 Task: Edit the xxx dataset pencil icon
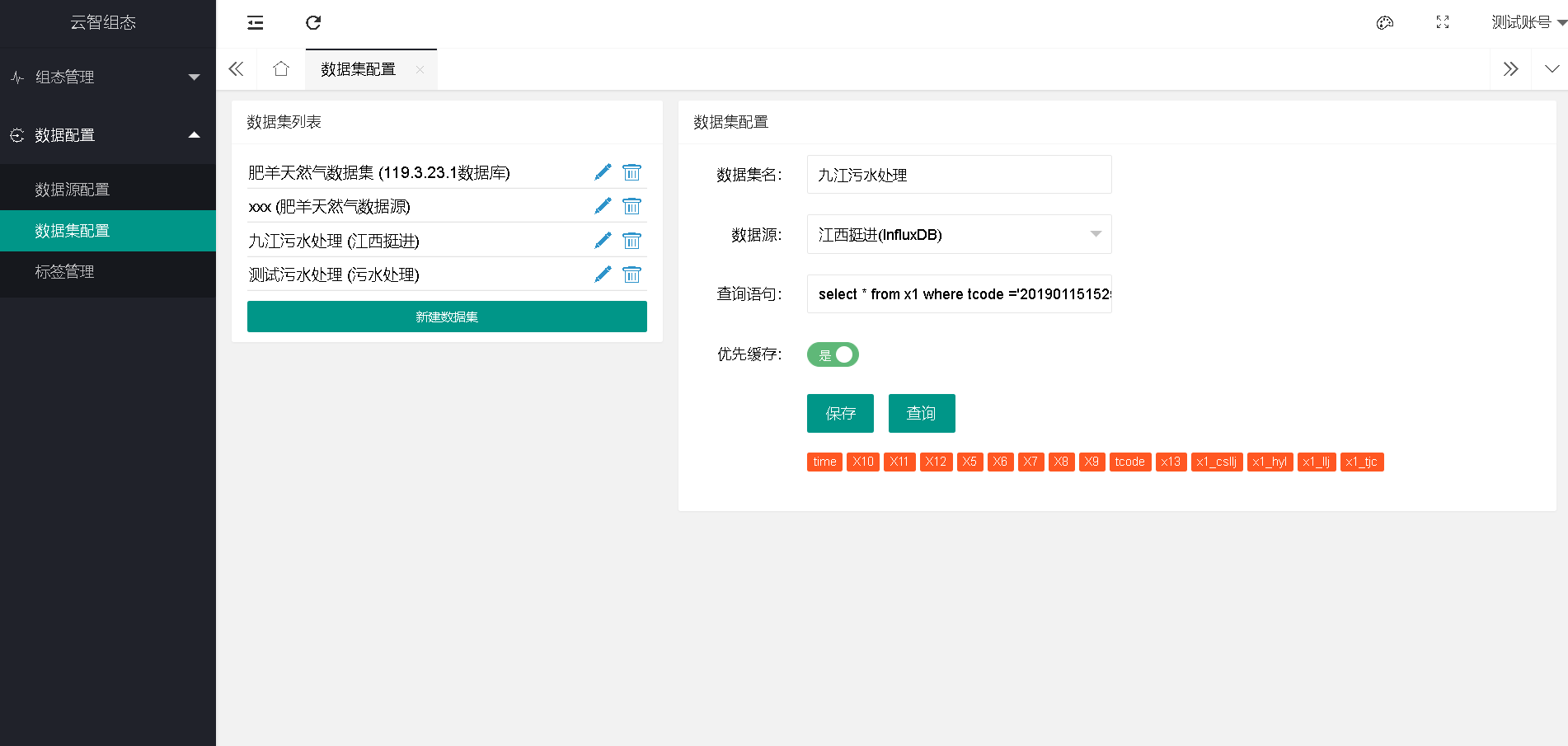(603, 206)
